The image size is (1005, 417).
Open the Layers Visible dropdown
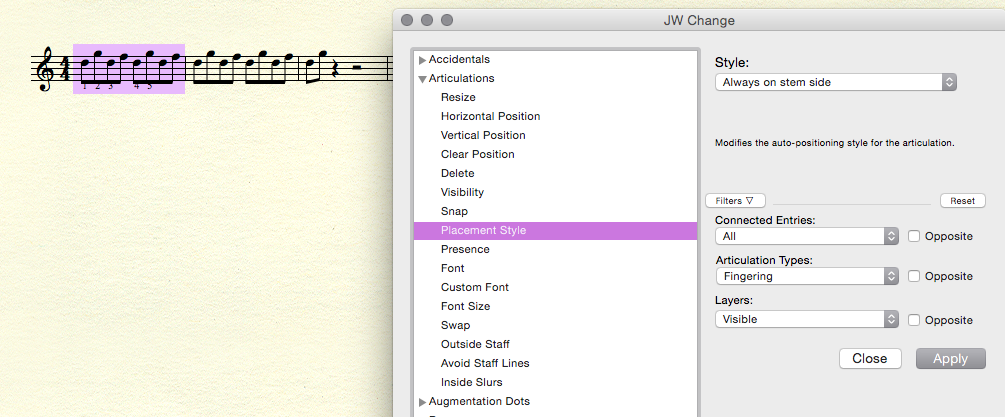[x=807, y=319]
